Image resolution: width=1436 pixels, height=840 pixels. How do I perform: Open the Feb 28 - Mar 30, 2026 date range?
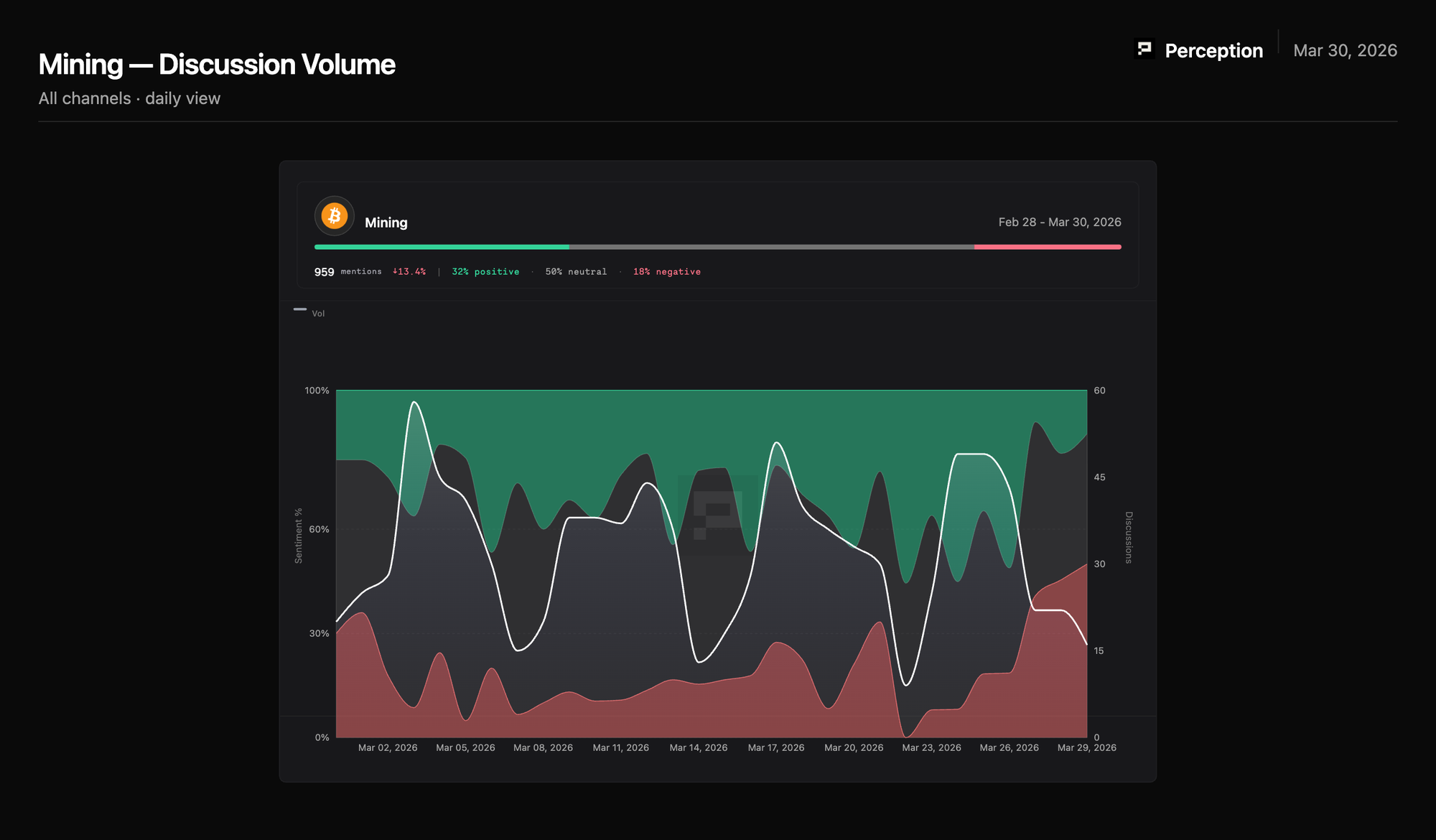click(x=1059, y=223)
